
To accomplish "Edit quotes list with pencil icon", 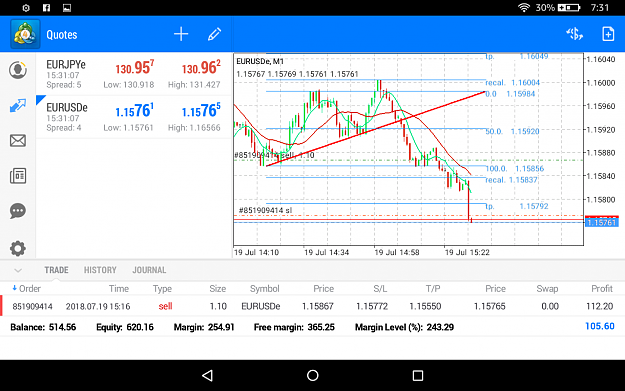I will (x=214, y=34).
